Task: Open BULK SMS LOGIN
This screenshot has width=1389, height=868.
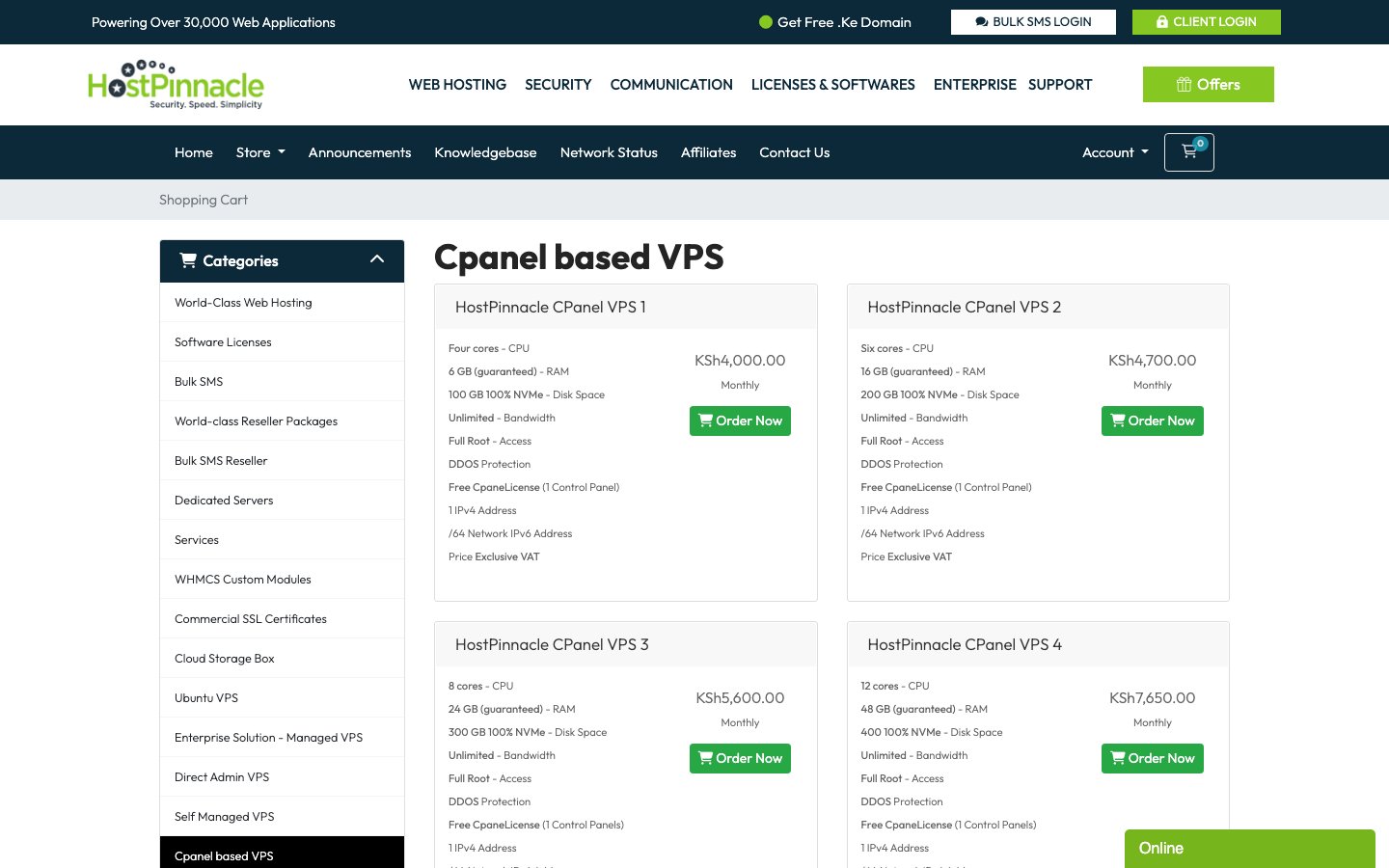Action: (x=1033, y=22)
